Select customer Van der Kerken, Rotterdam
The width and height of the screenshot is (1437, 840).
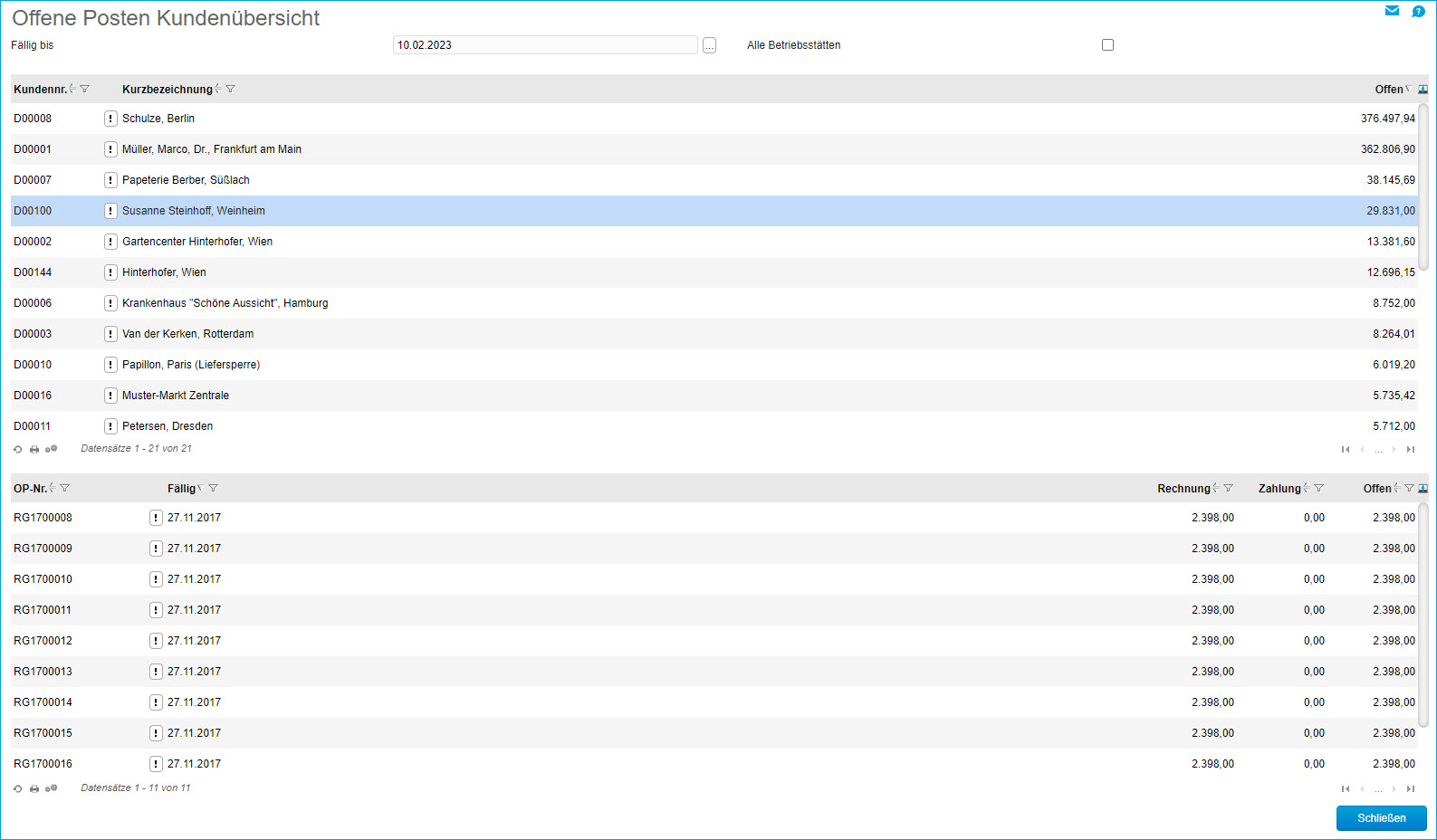coord(714,334)
